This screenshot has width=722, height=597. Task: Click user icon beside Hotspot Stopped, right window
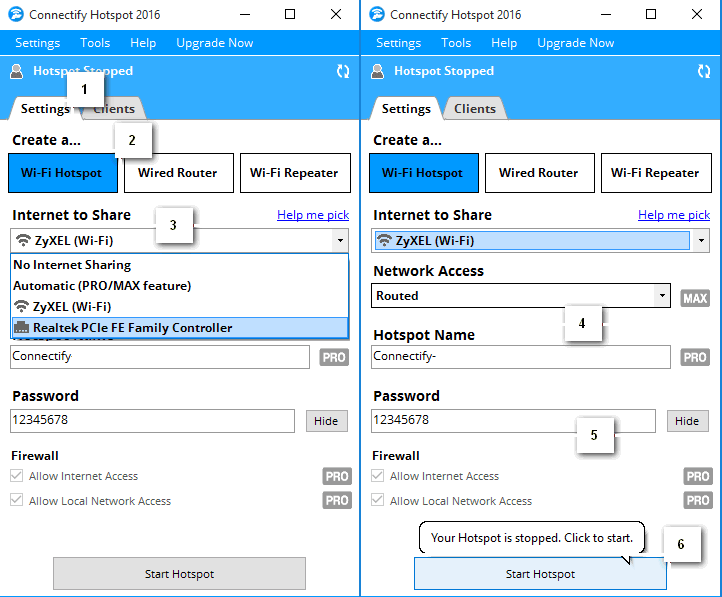click(378, 71)
